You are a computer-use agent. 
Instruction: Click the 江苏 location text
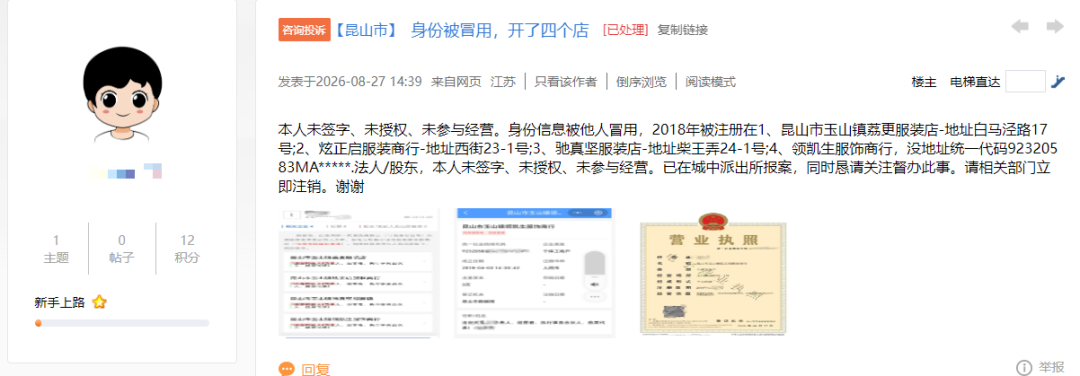coord(503,82)
